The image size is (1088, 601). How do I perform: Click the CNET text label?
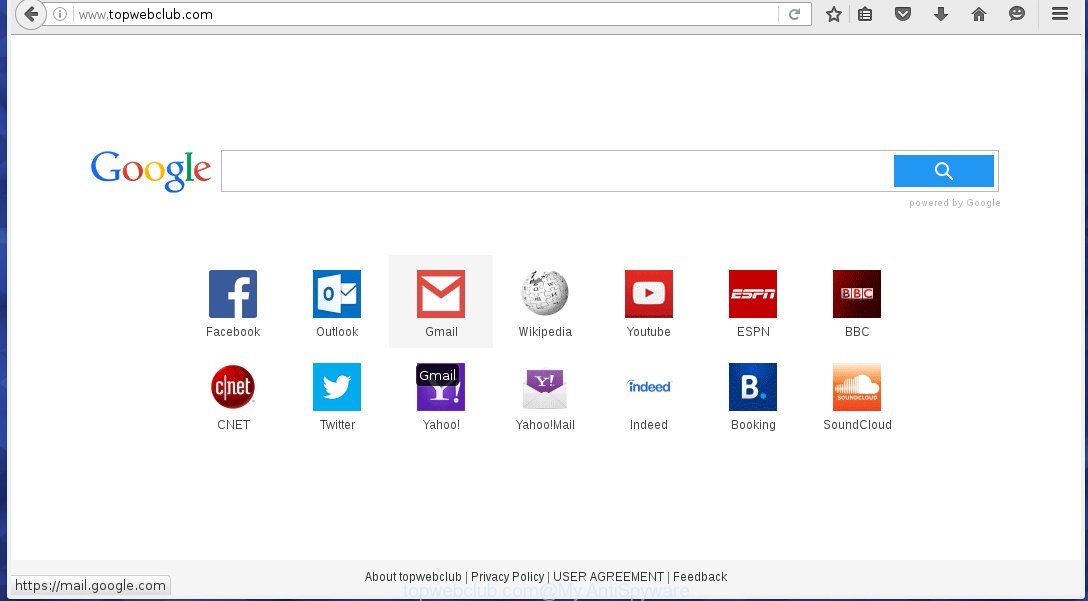233,425
